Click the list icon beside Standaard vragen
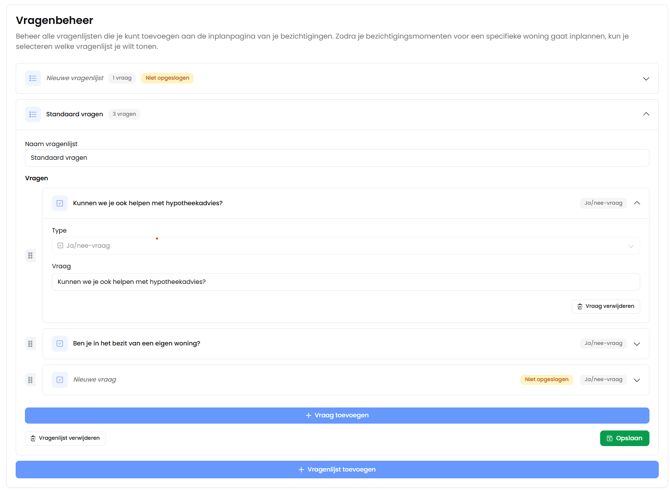Screen dimensions: 670x493 (x=33, y=114)
